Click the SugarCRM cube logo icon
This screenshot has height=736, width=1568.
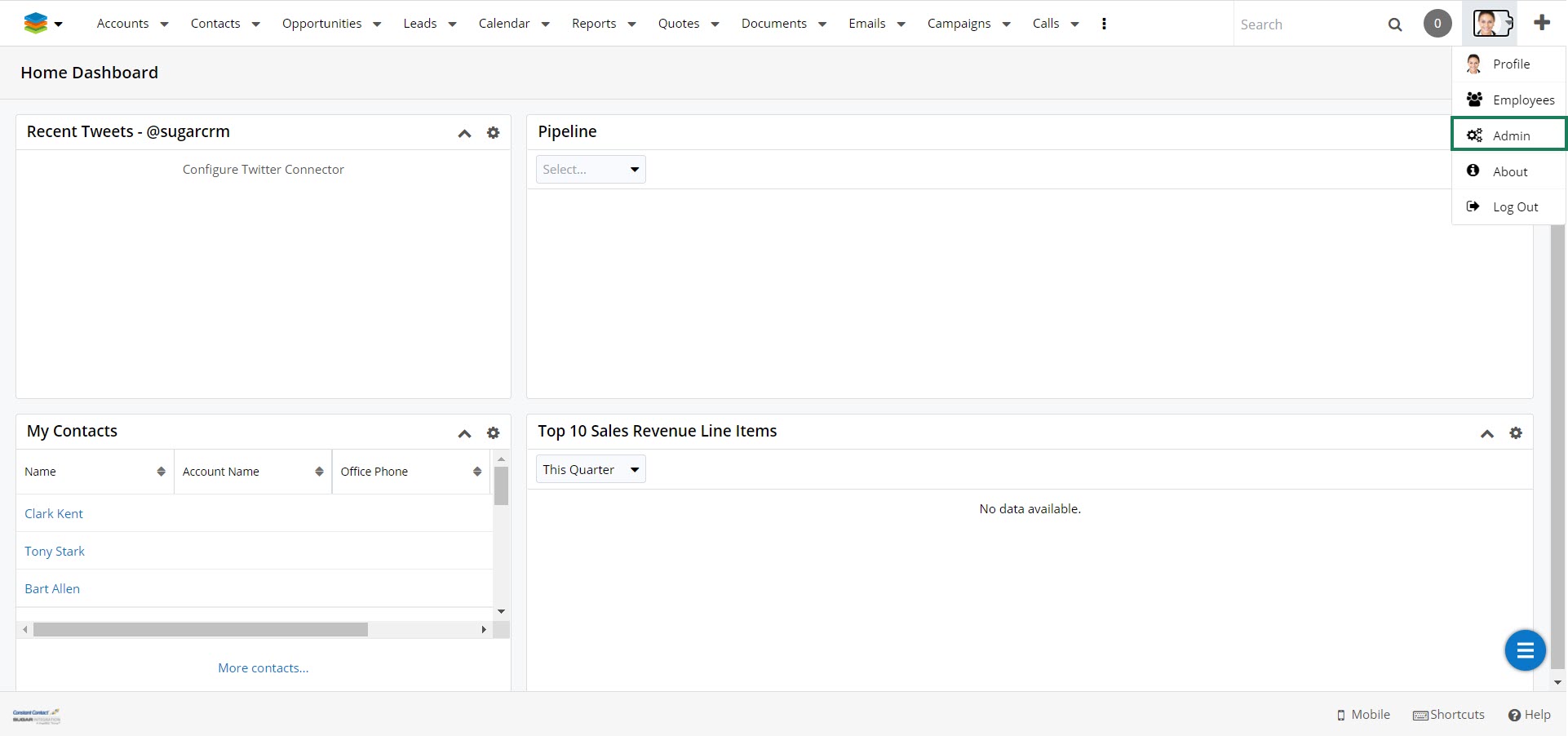click(x=36, y=24)
